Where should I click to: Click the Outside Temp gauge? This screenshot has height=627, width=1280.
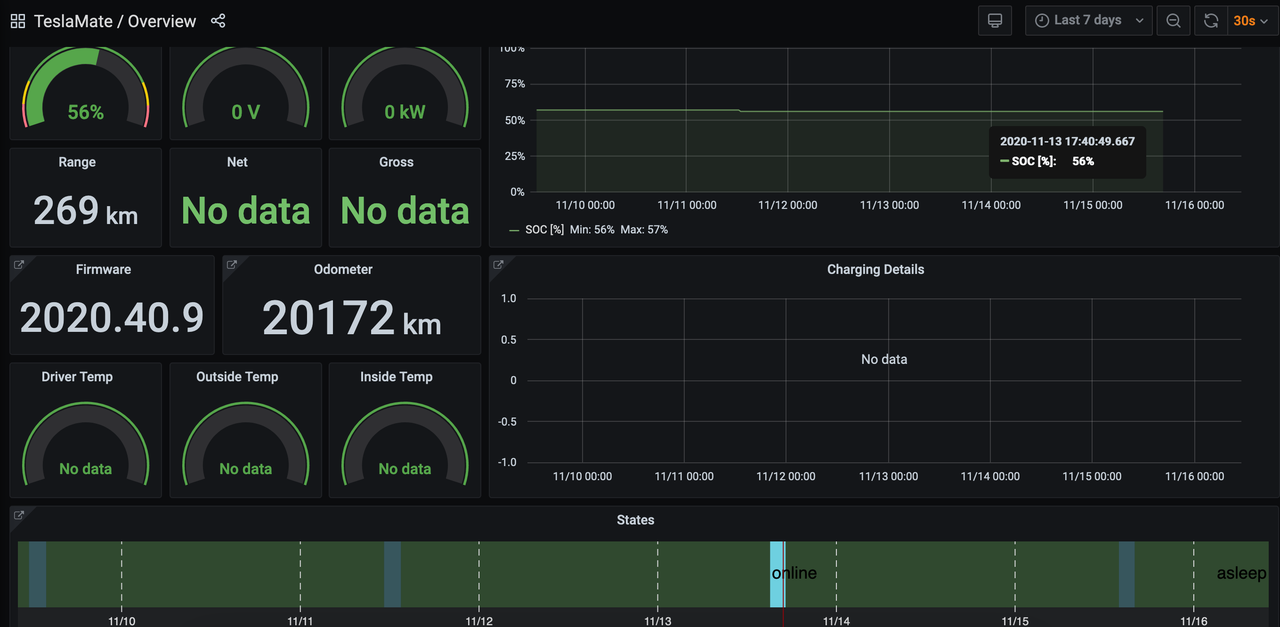[x=245, y=445]
